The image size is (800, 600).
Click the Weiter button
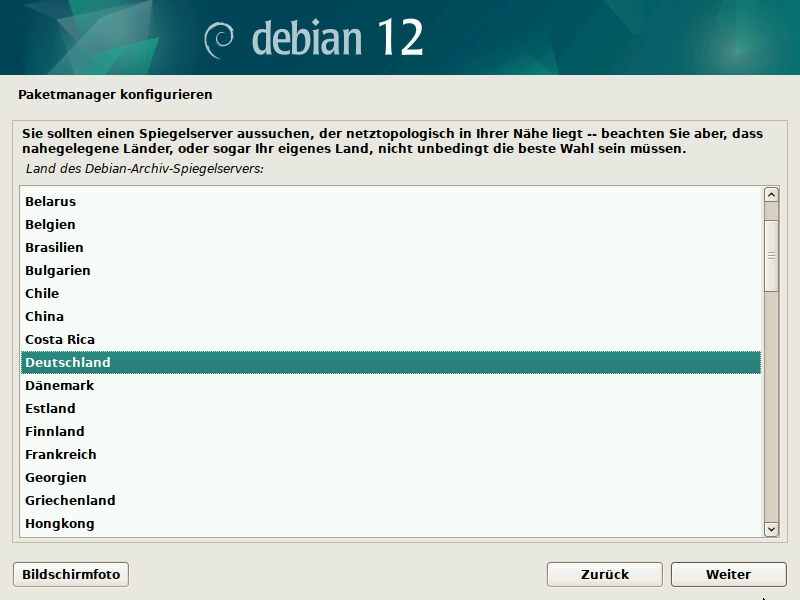coord(727,574)
